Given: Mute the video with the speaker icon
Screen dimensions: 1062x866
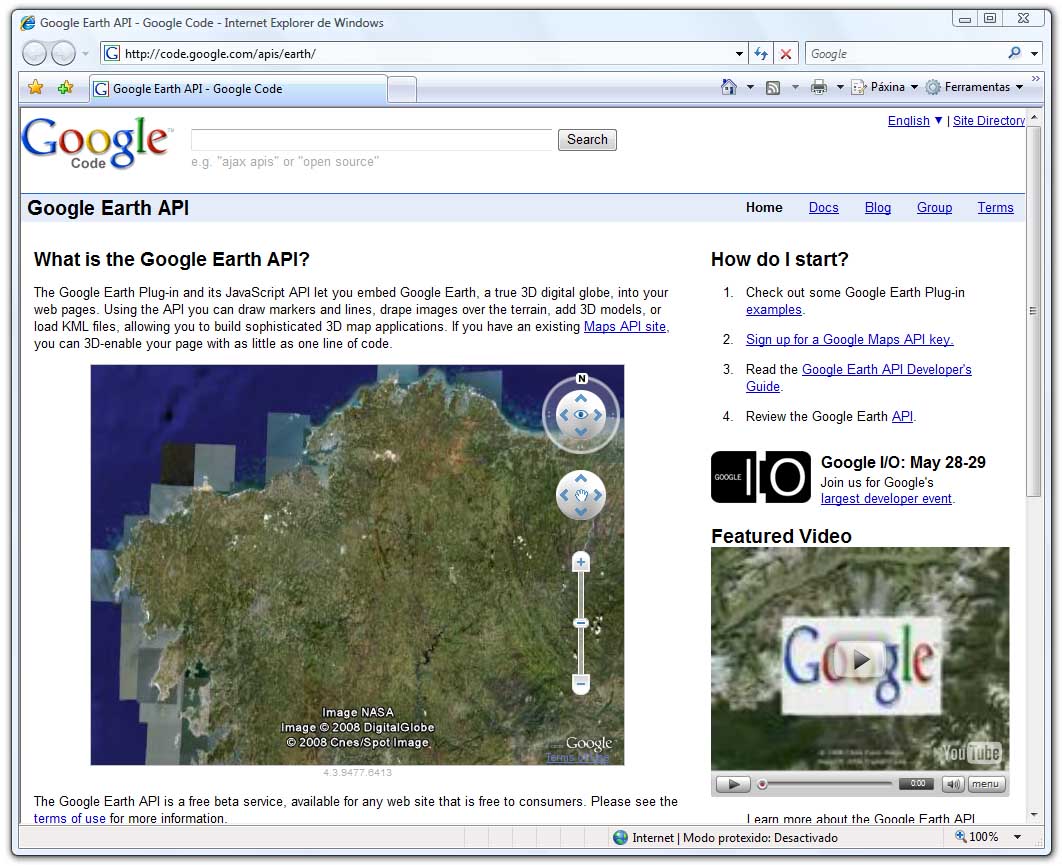Looking at the screenshot, I should coord(953,784).
